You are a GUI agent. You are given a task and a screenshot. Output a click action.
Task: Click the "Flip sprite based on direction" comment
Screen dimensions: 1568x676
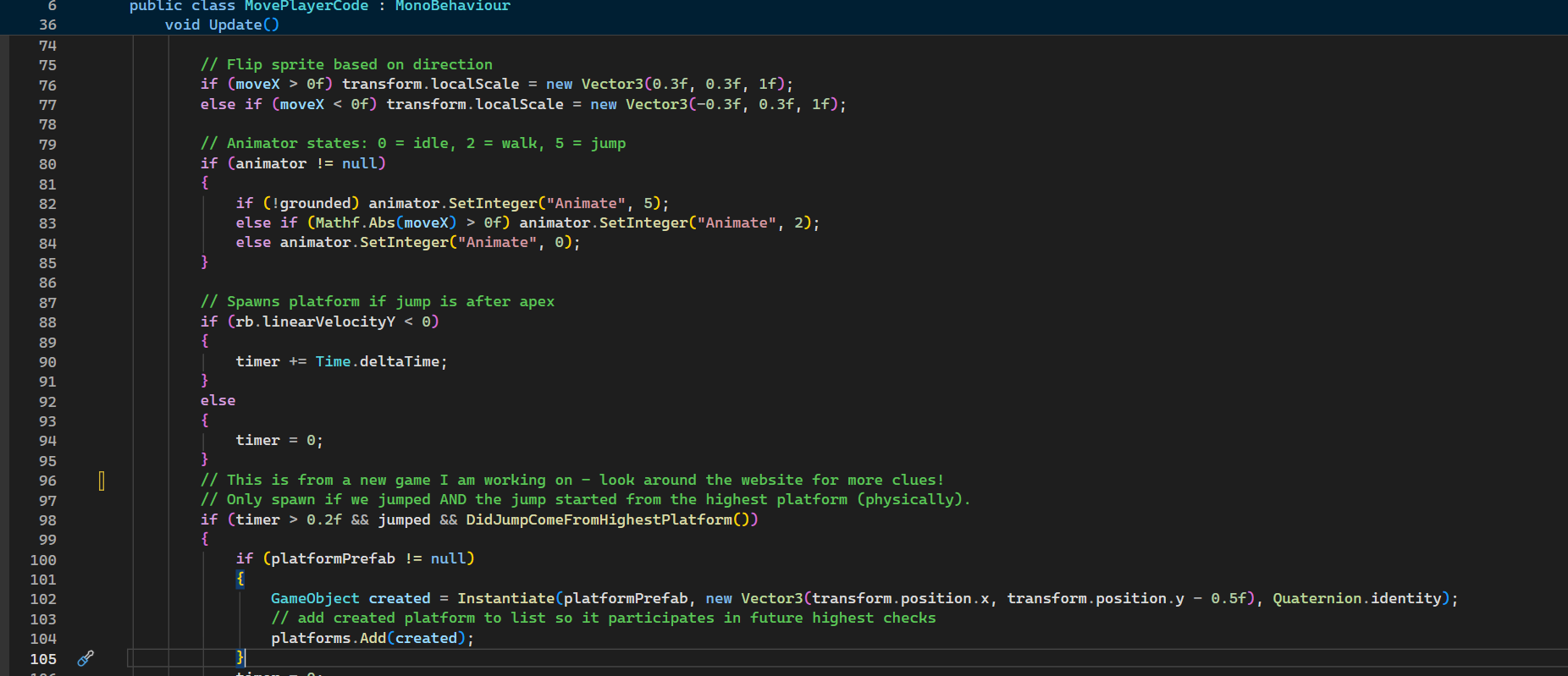click(x=346, y=64)
